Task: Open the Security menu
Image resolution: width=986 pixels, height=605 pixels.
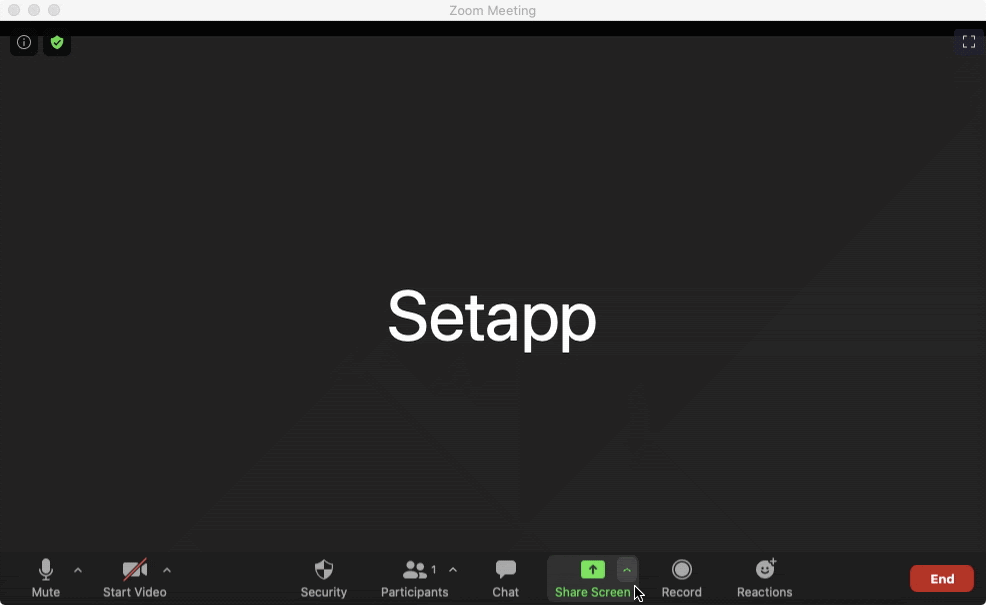Action: pos(324,578)
